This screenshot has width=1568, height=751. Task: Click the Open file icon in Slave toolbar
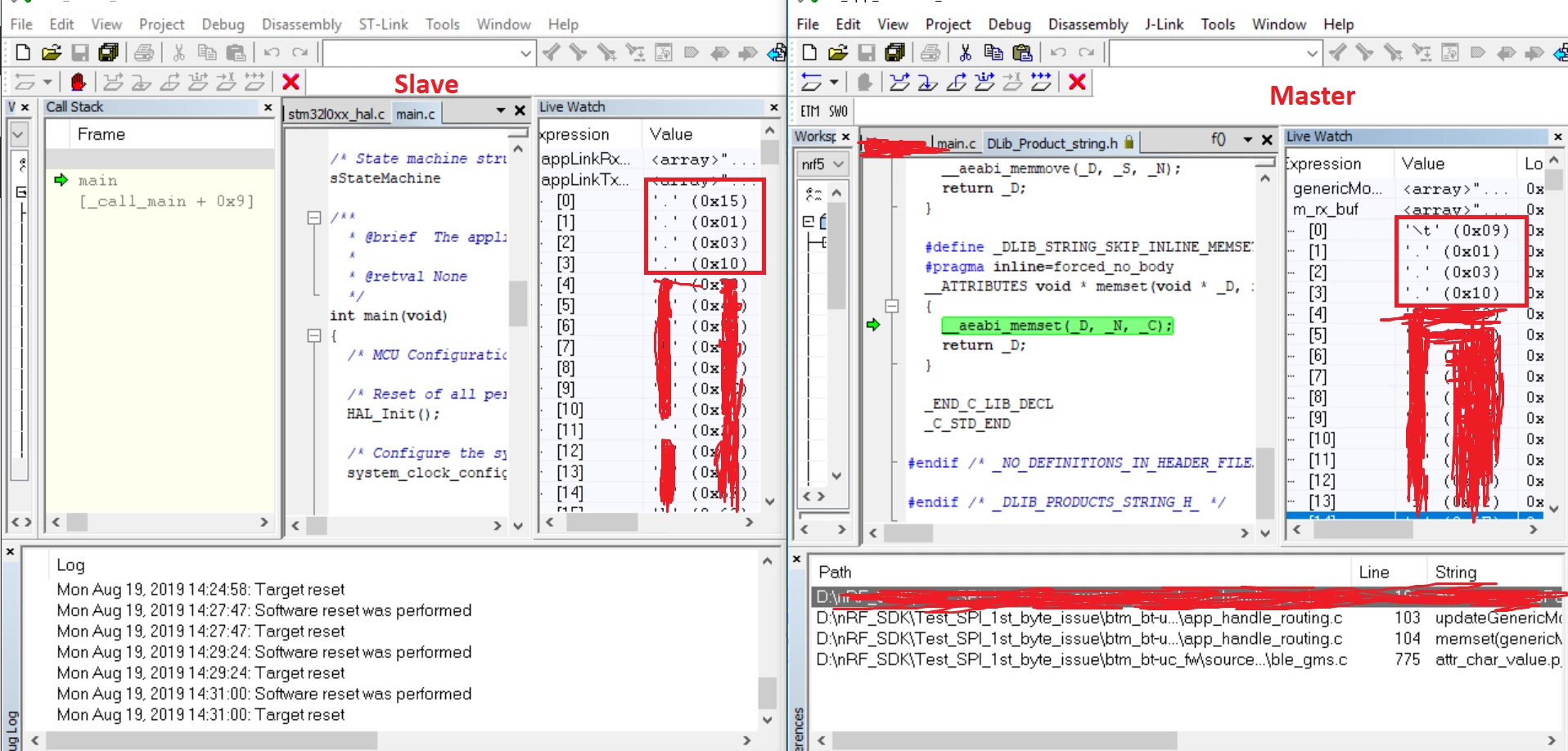tap(52, 53)
